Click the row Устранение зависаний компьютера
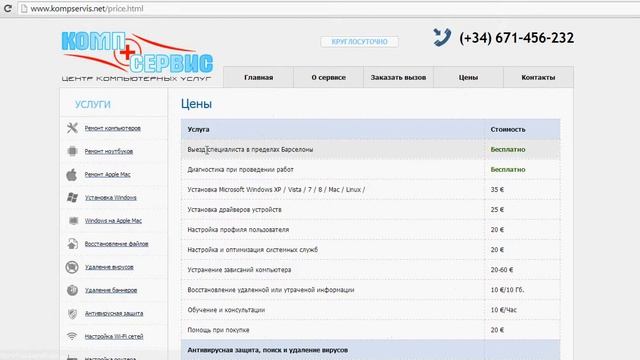 click(x=371, y=269)
